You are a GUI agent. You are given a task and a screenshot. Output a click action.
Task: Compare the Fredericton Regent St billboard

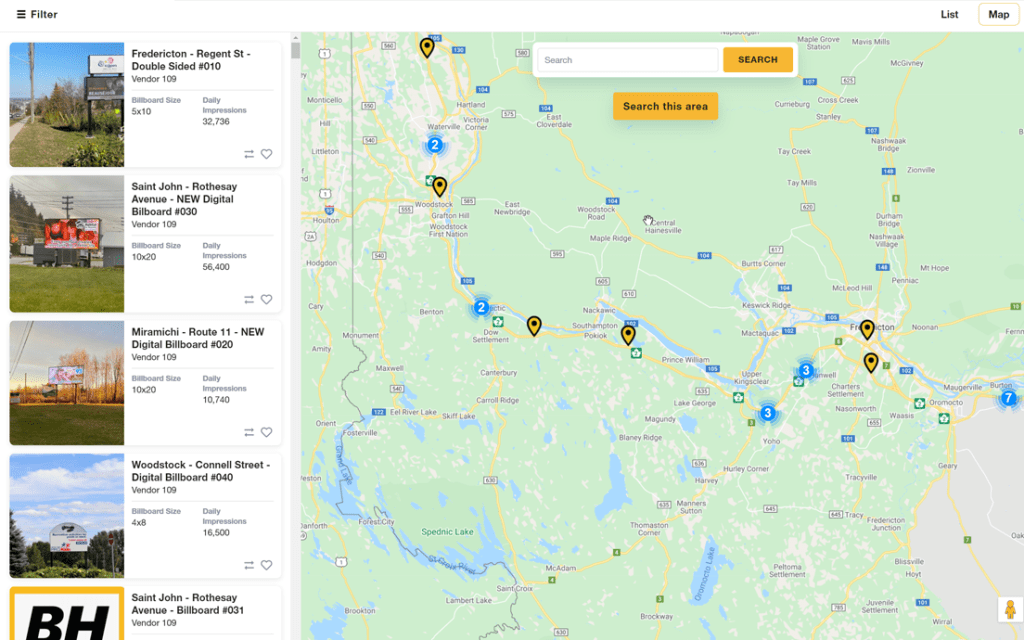(x=249, y=154)
